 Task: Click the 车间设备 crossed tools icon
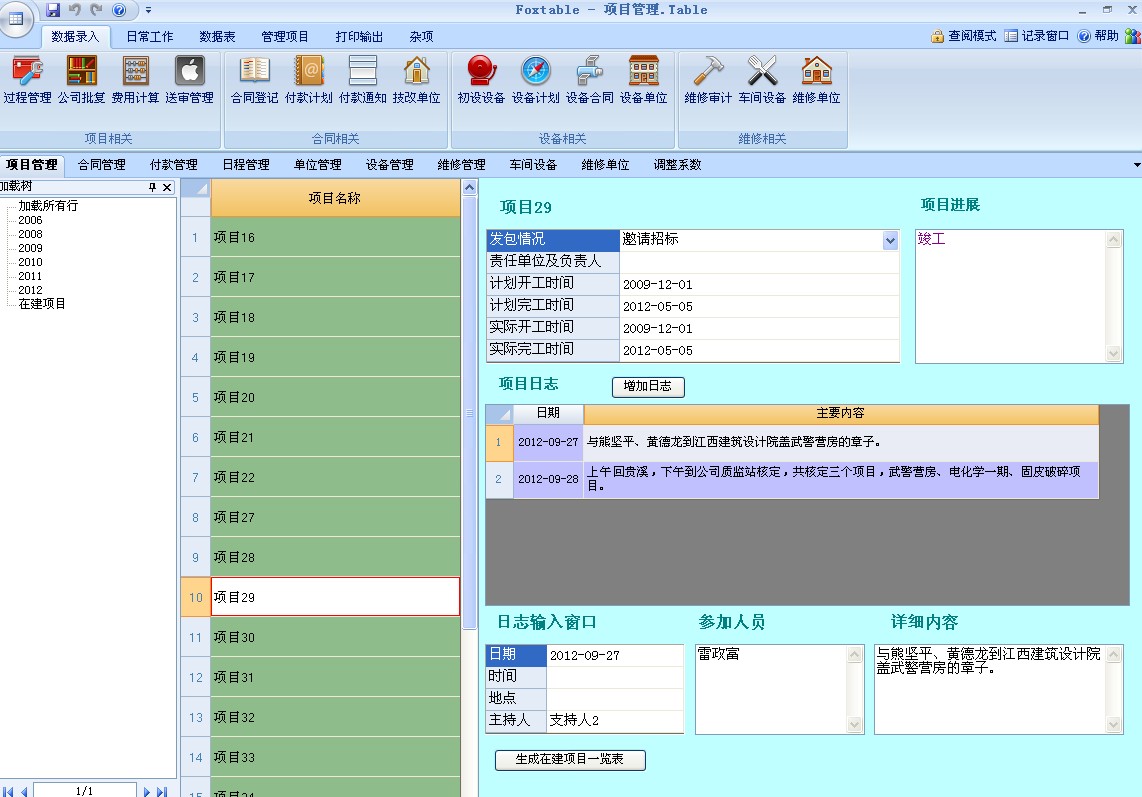[x=762, y=80]
